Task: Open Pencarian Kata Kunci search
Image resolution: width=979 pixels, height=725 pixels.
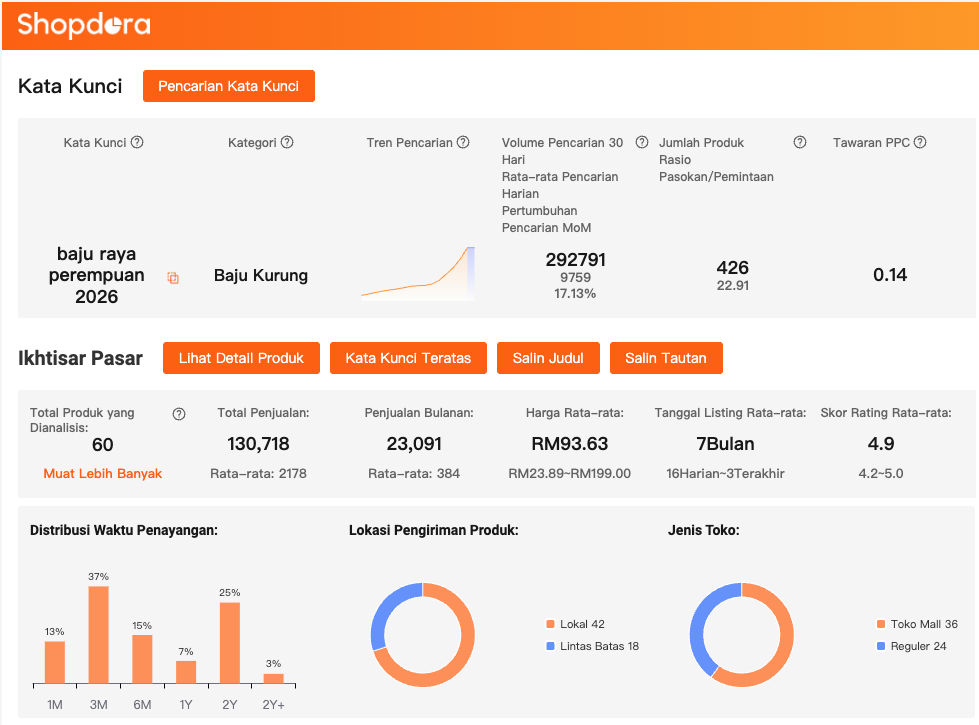Action: pyautogui.click(x=229, y=86)
